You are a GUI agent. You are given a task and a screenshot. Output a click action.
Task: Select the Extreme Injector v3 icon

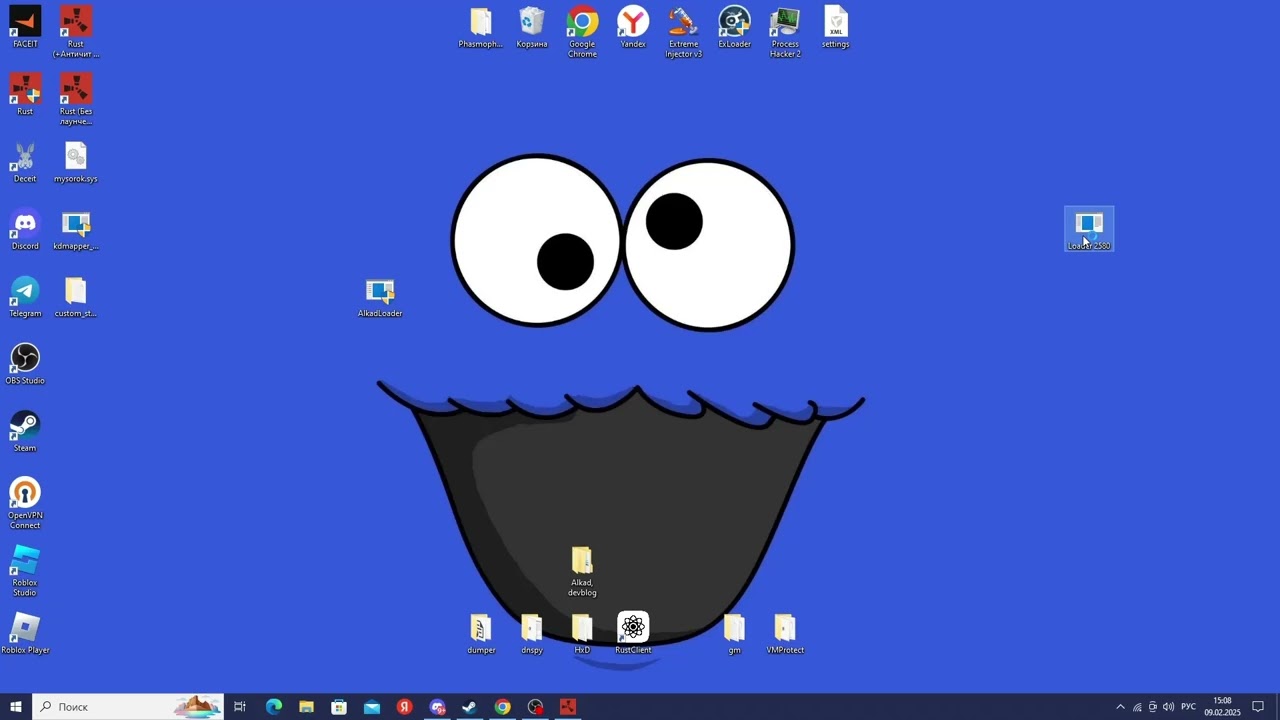click(684, 32)
